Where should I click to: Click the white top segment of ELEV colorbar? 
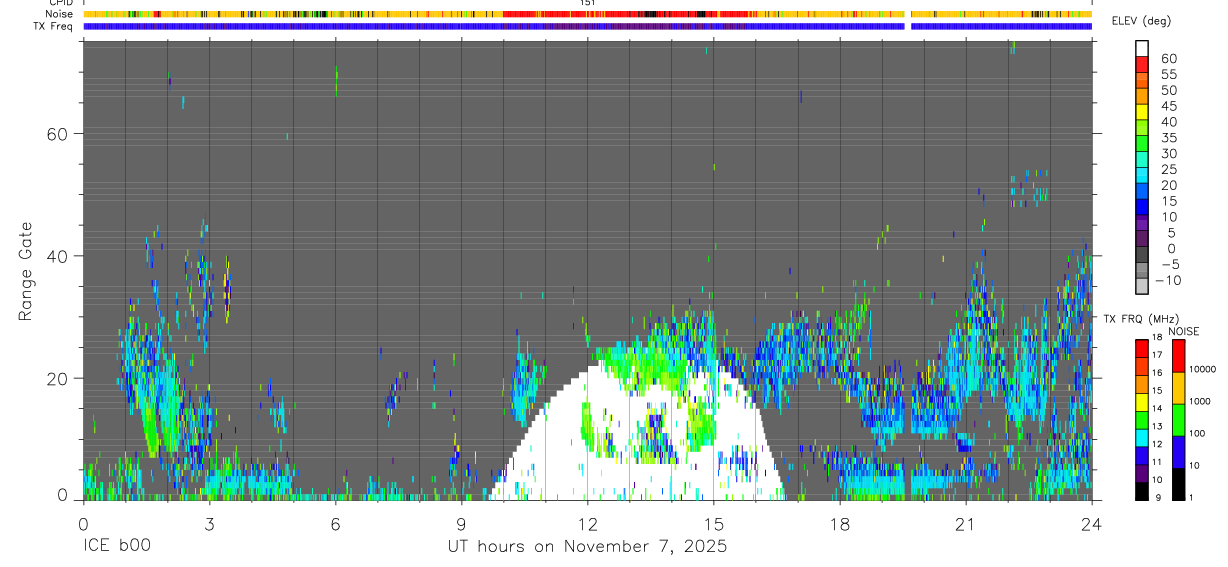[1142, 47]
